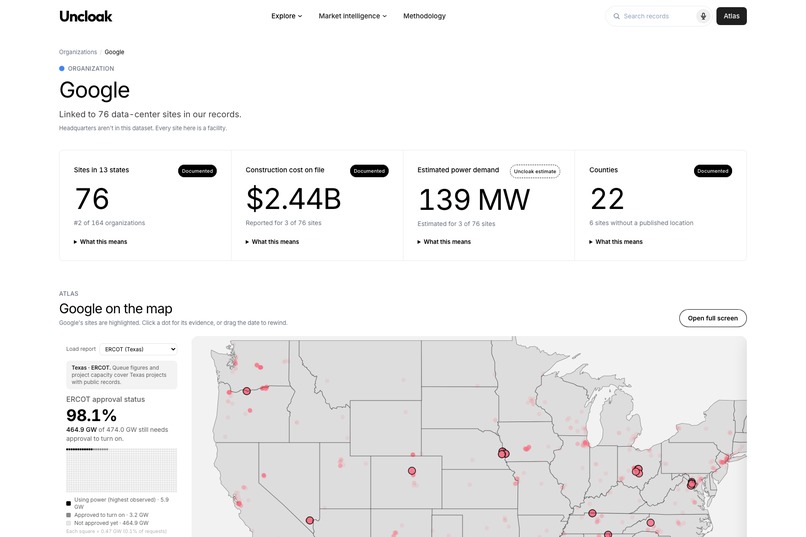Viewport: 806px width, 537px height.
Task: Click the ERCOT approval status dot grid
Action: pyautogui.click(x=121, y=470)
